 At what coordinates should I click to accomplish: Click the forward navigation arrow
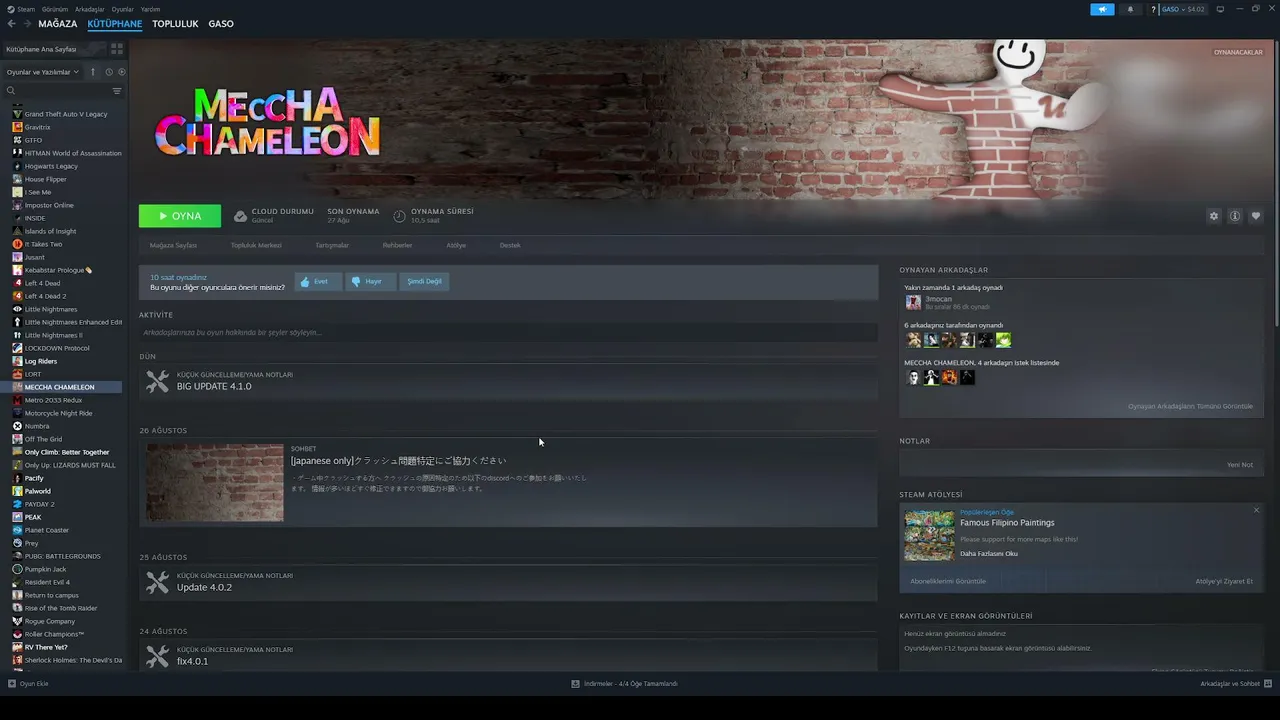coord(27,24)
